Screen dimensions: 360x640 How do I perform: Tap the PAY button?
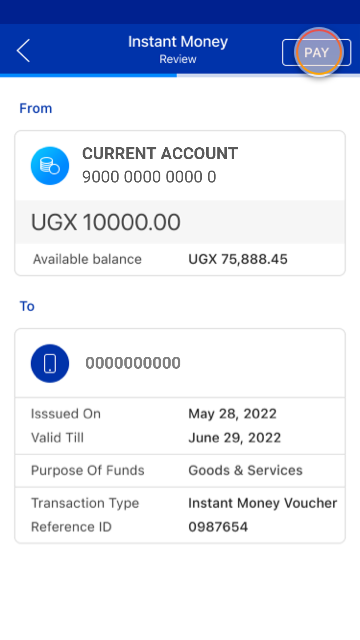pyautogui.click(x=316, y=52)
